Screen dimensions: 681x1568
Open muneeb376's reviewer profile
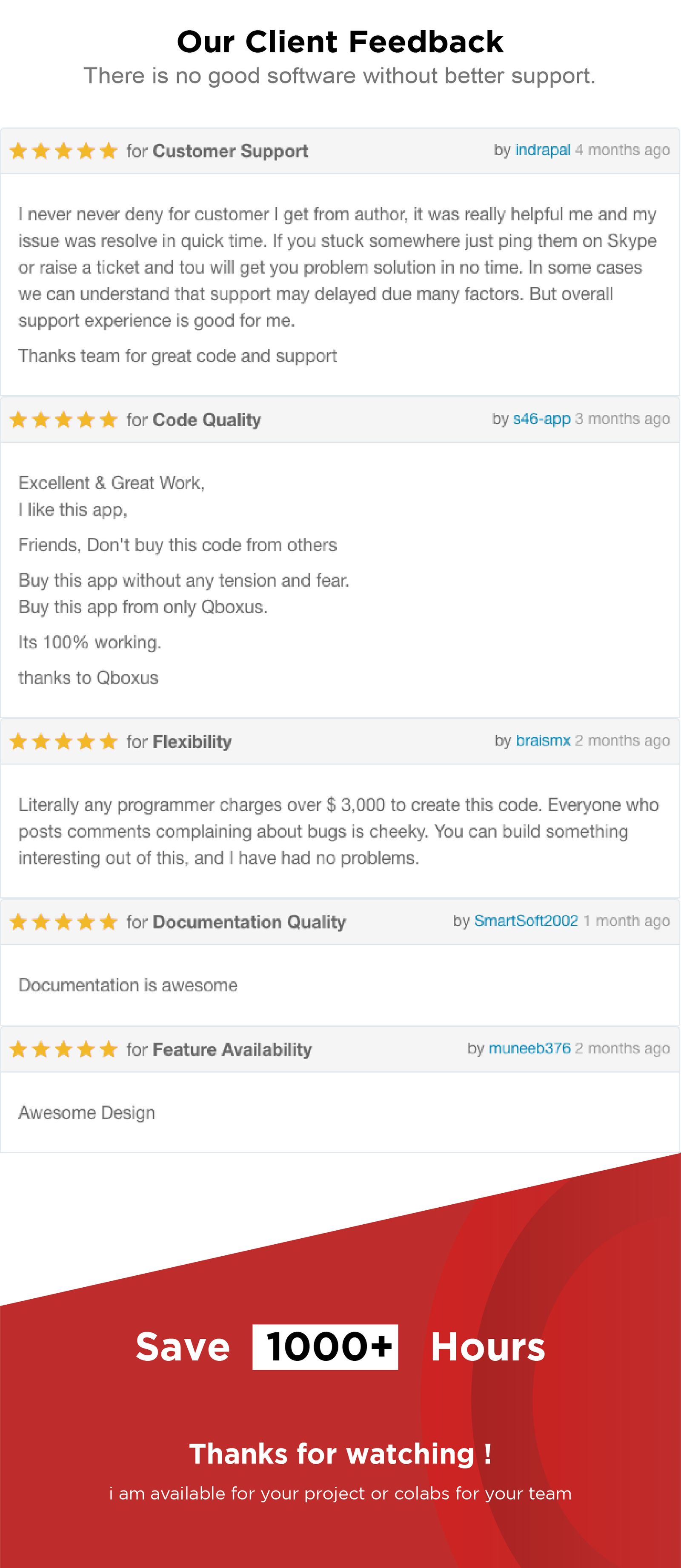point(529,1048)
